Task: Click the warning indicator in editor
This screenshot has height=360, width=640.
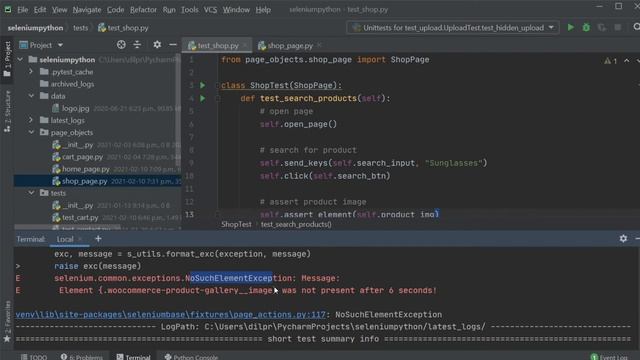Action: 611,61
